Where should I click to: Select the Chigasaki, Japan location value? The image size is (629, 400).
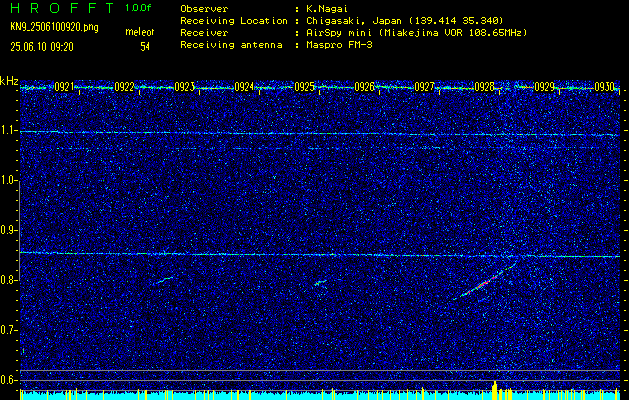tap(404, 21)
